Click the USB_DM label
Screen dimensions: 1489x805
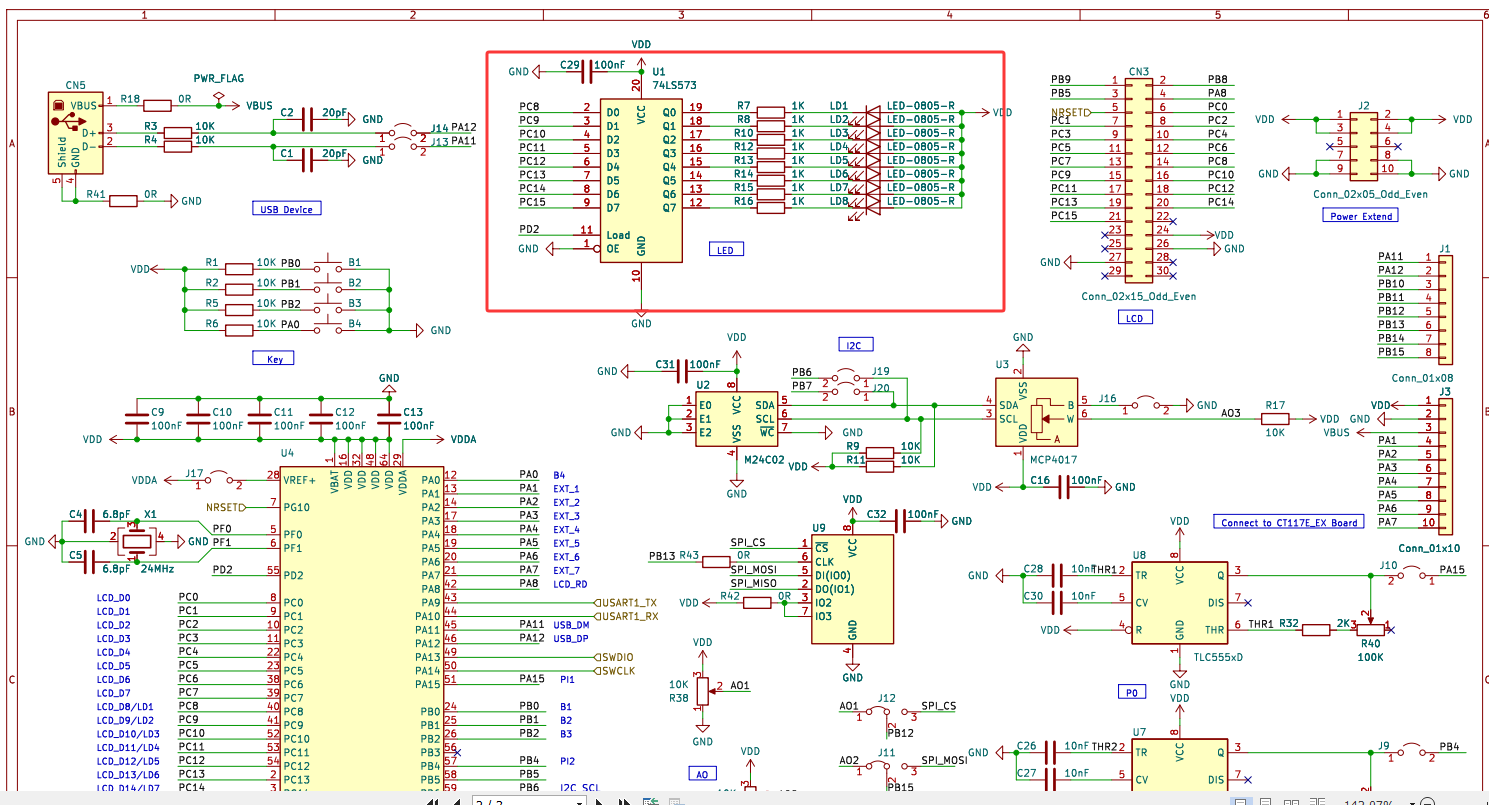click(x=571, y=624)
